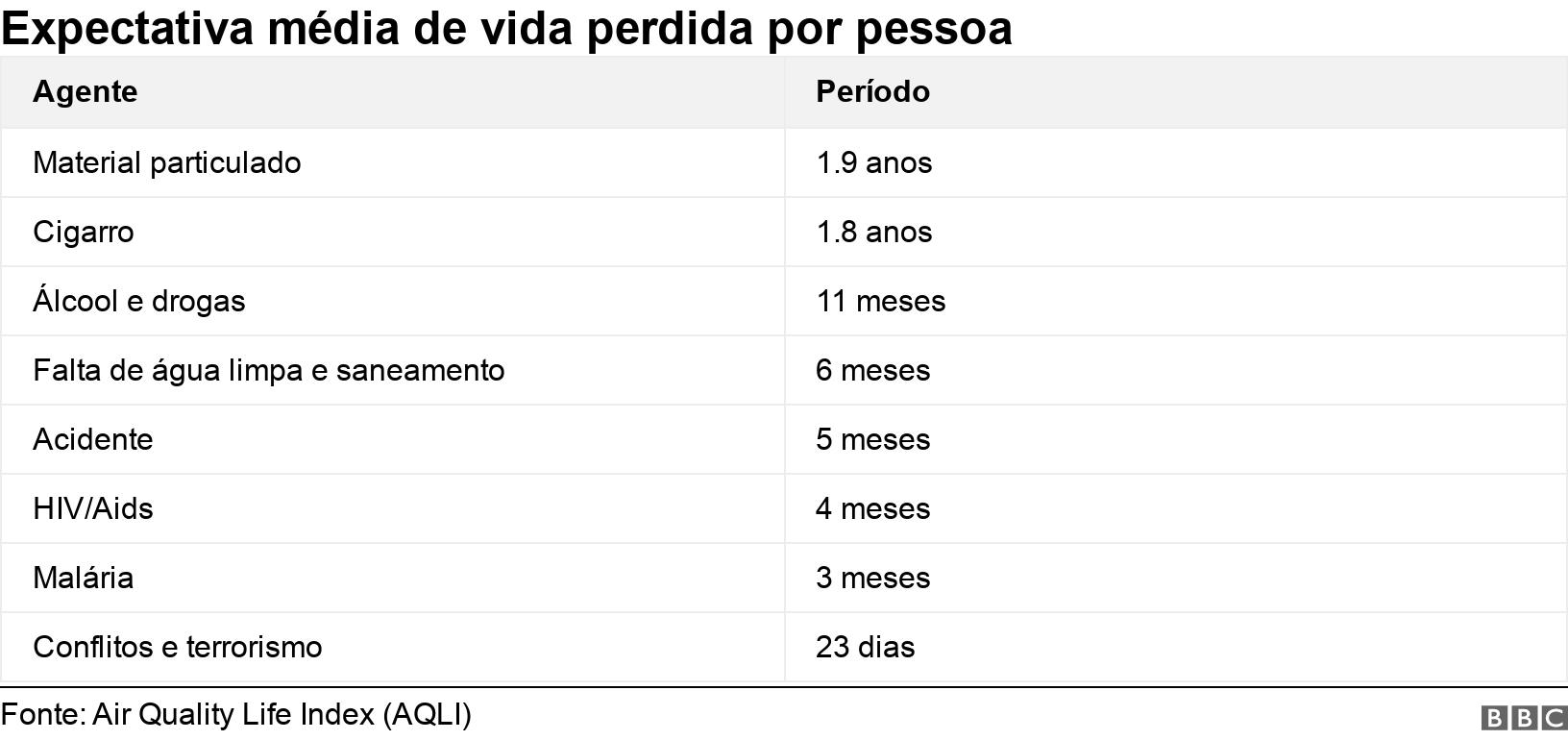Select the 1.8 anos value

(x=873, y=232)
